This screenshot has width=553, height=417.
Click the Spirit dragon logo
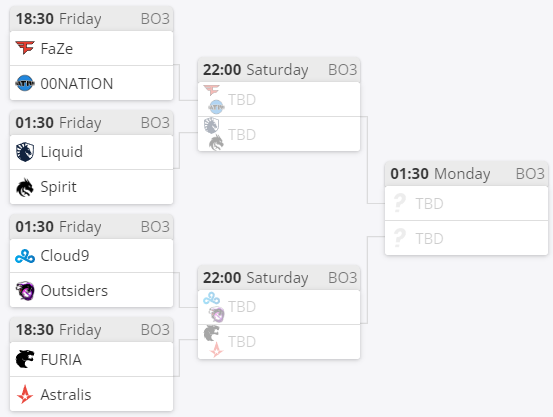(25, 187)
